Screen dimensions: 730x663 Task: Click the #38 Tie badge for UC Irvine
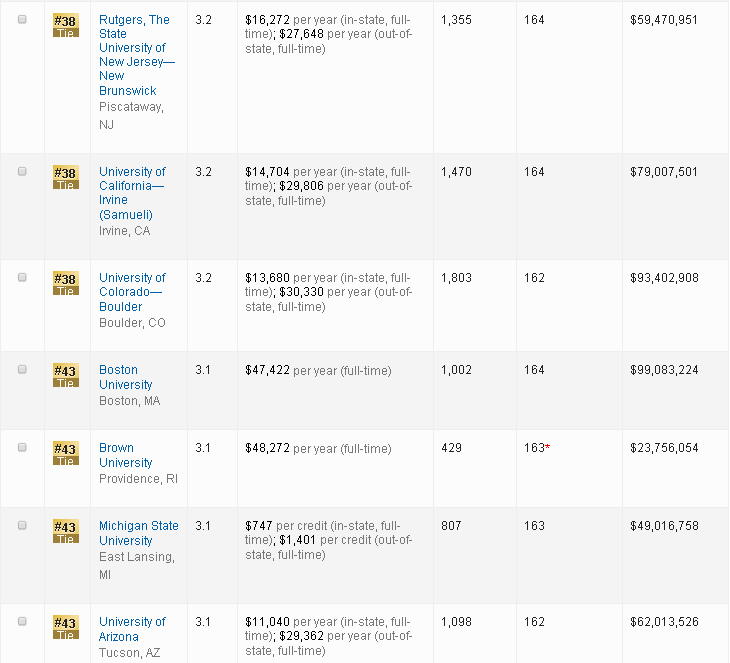65,177
